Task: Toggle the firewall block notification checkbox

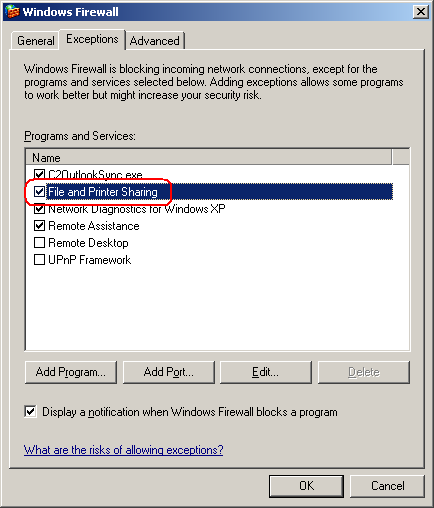Action: (30, 412)
